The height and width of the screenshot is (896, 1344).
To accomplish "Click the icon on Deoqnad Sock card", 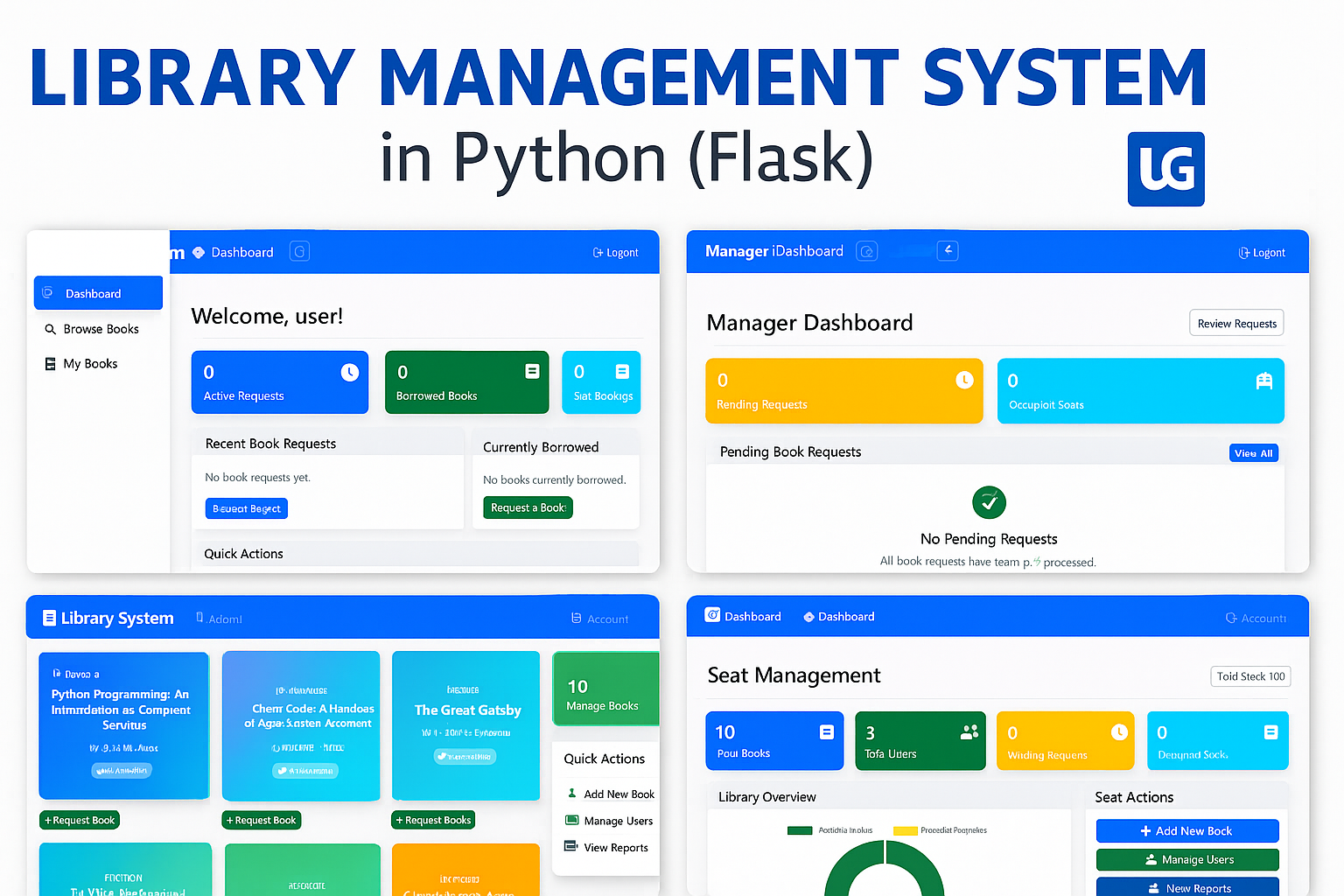I will [1270, 732].
